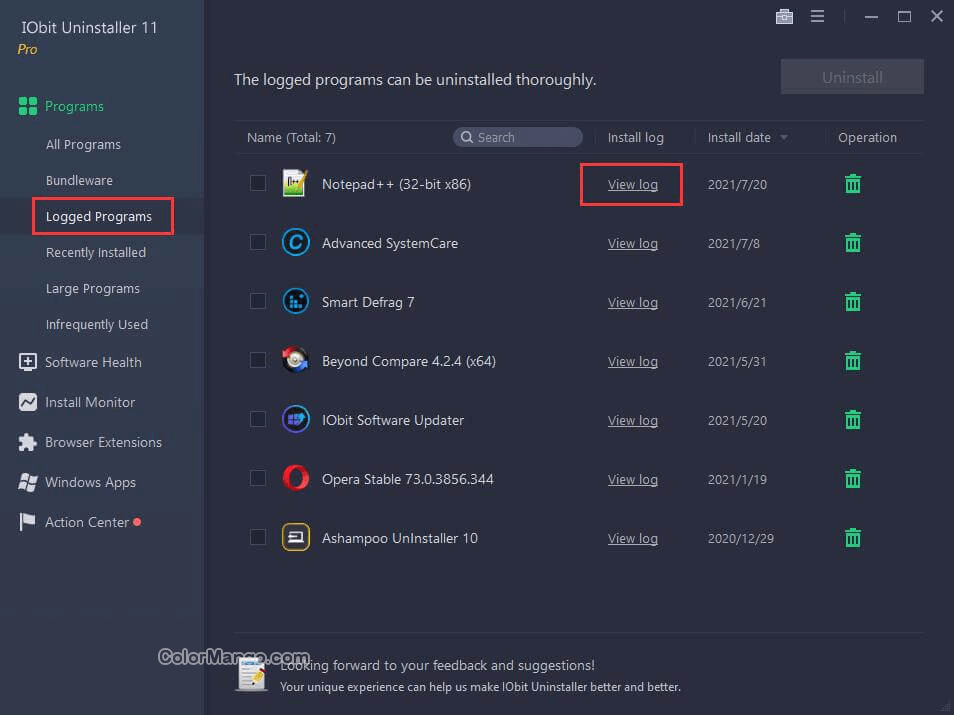
Task: Uninstall Notepad++ using its trash icon
Action: pos(851,184)
